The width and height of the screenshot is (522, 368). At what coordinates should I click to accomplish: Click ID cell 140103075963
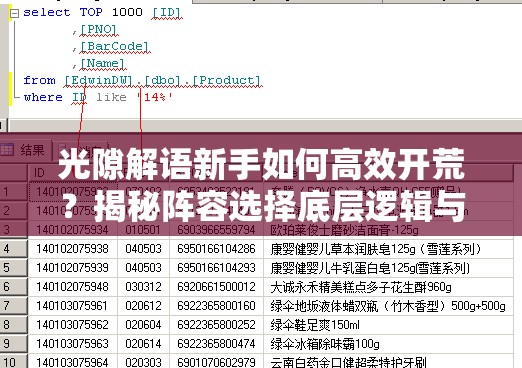pos(73,344)
